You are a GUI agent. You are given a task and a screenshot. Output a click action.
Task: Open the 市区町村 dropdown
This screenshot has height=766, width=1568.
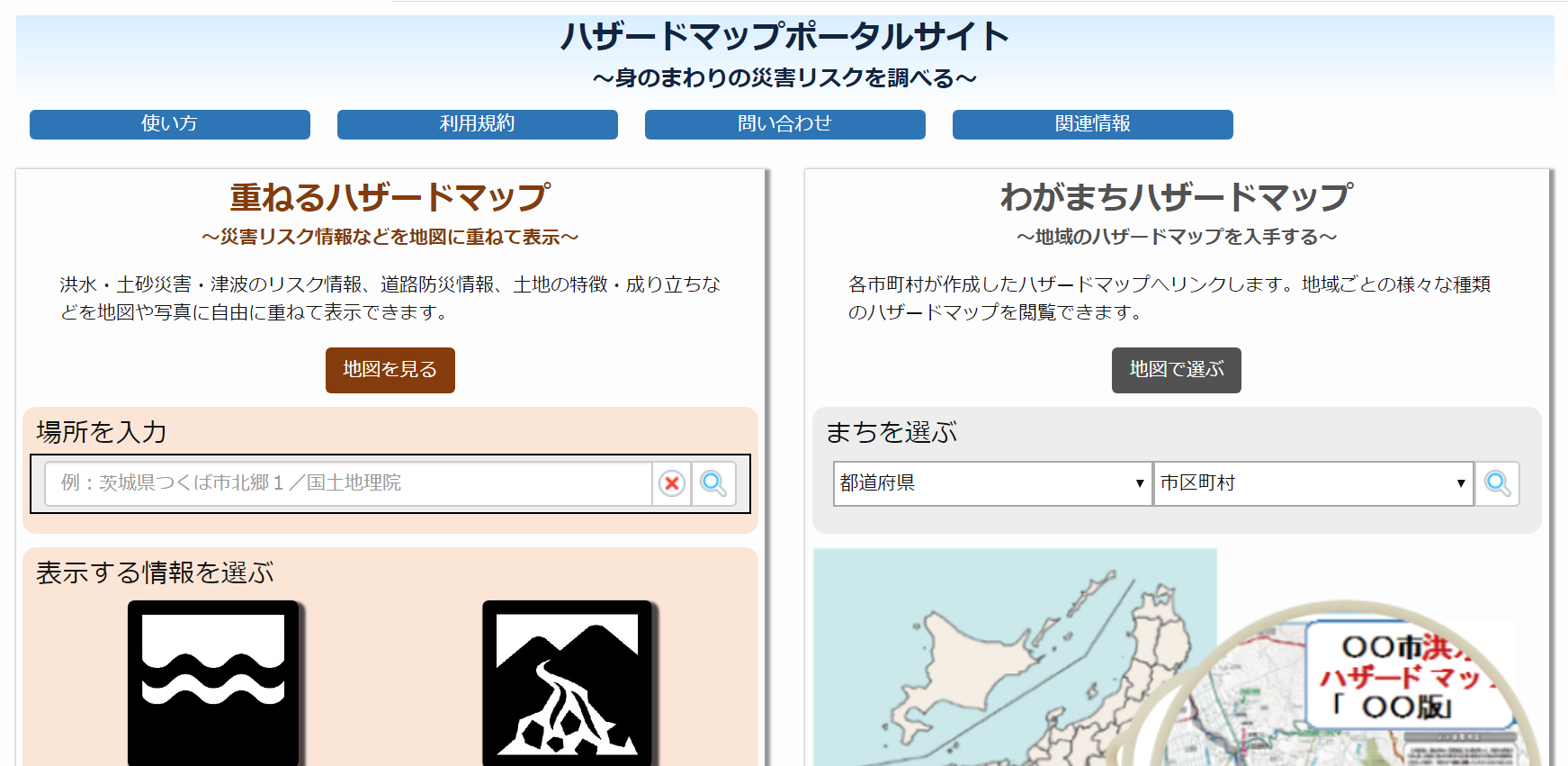click(1313, 483)
